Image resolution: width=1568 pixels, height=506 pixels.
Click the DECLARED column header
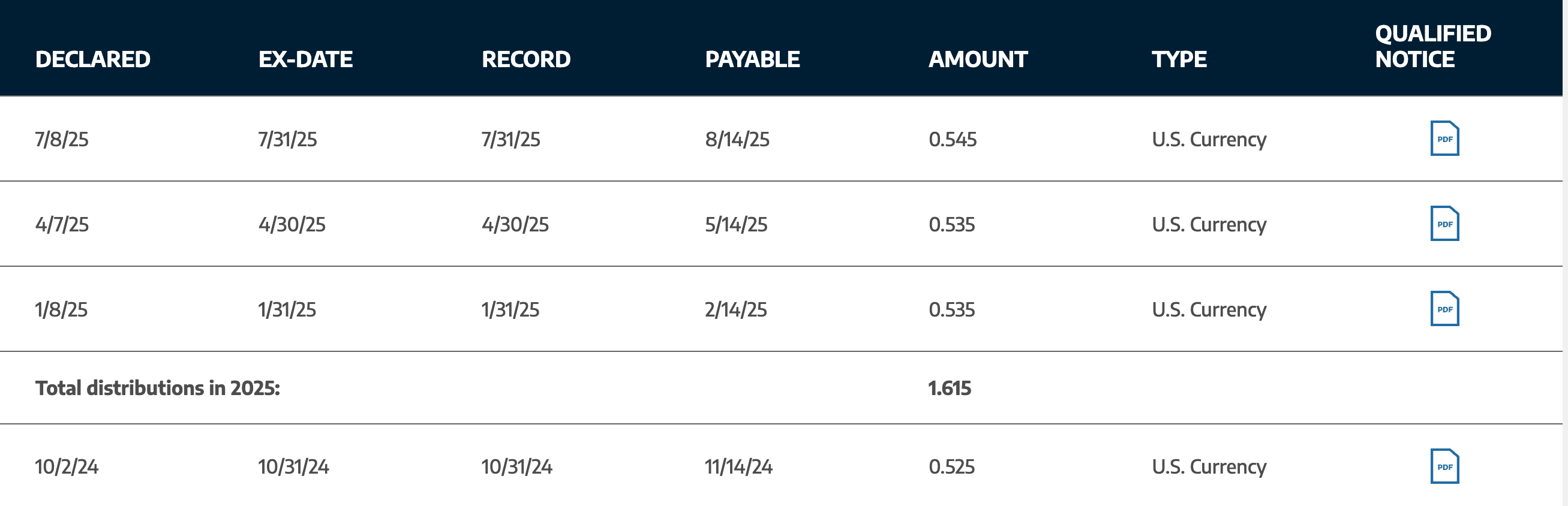(92, 59)
